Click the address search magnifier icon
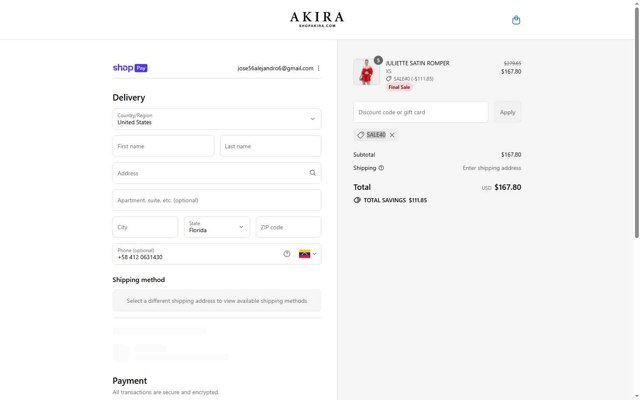Screen dimensions: 640x400 tap(312, 173)
